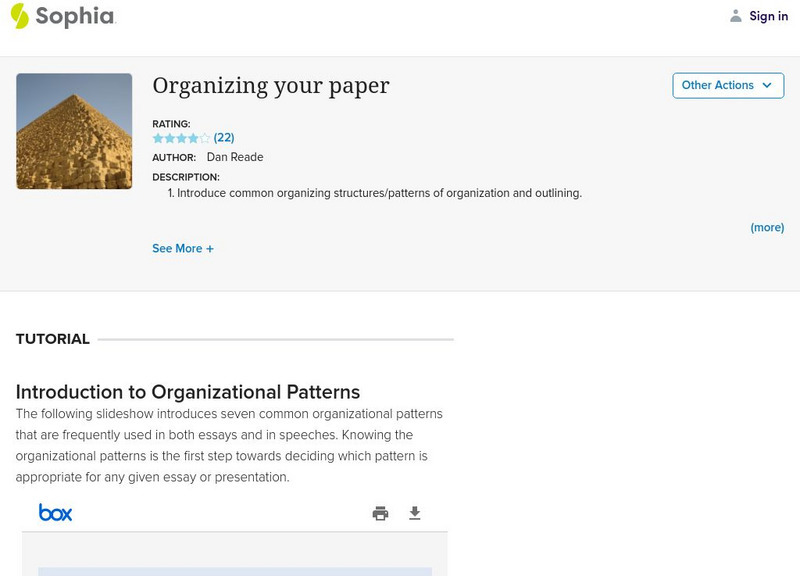Click the Sophia logo icon
The image size is (800, 576).
point(19,16)
